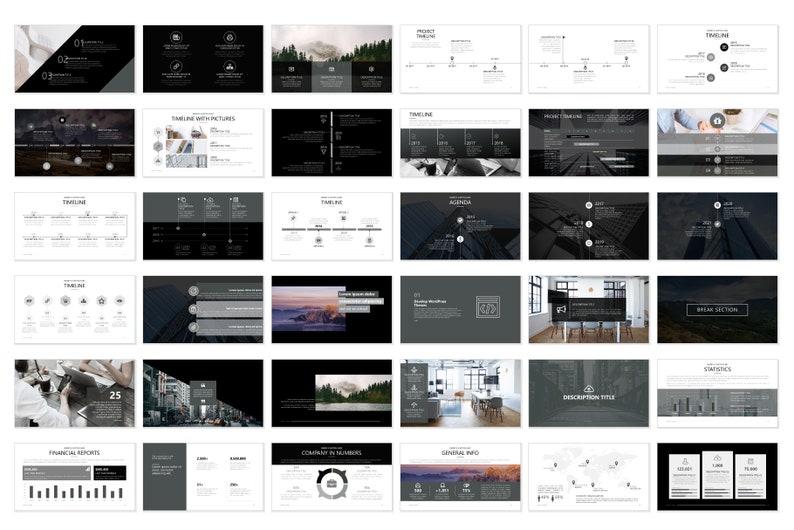Image resolution: width=794 pixels, height=530 pixels.
Task: Open the white timeline slide with a flag marker
Action: pyautogui.click(x=589, y=59)
